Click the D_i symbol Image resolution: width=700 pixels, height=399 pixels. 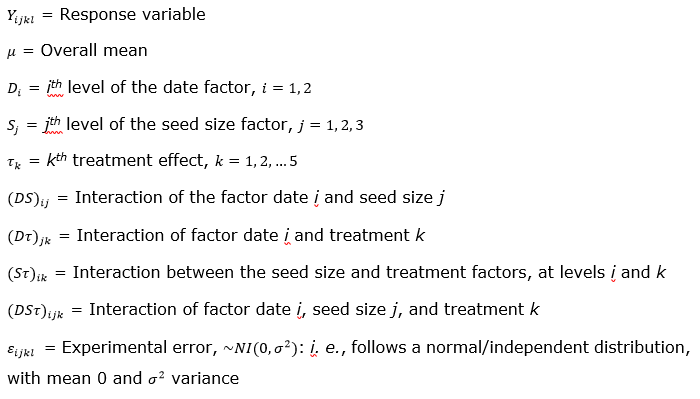pos(14,89)
